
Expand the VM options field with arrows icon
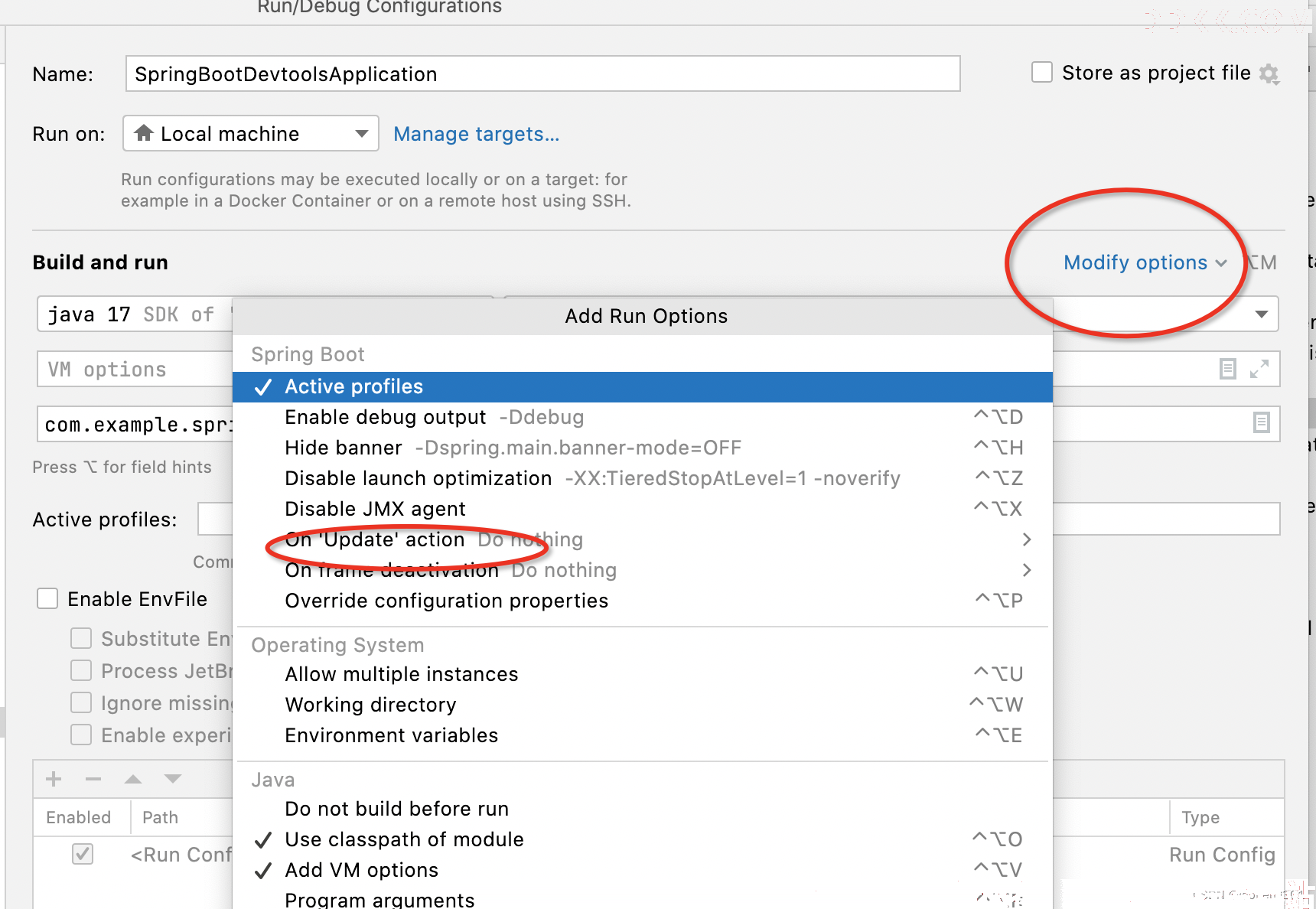pyautogui.click(x=1259, y=369)
